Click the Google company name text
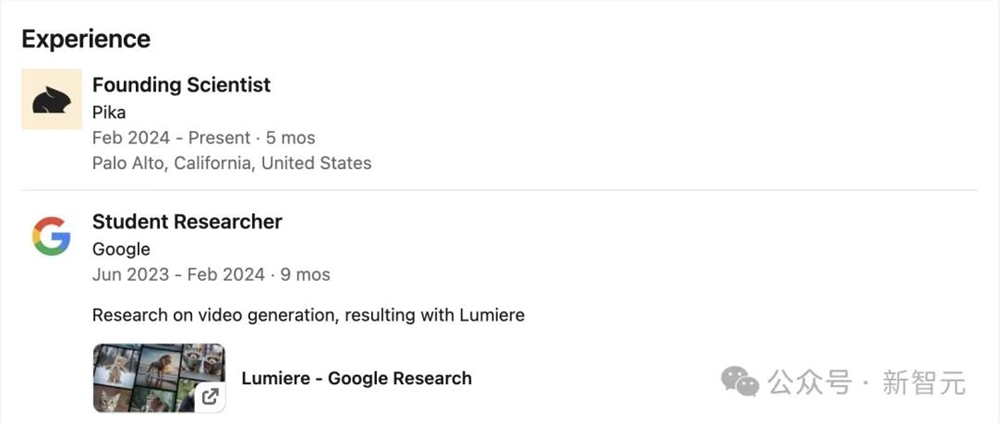This screenshot has height=423, width=1000. pyautogui.click(x=121, y=249)
